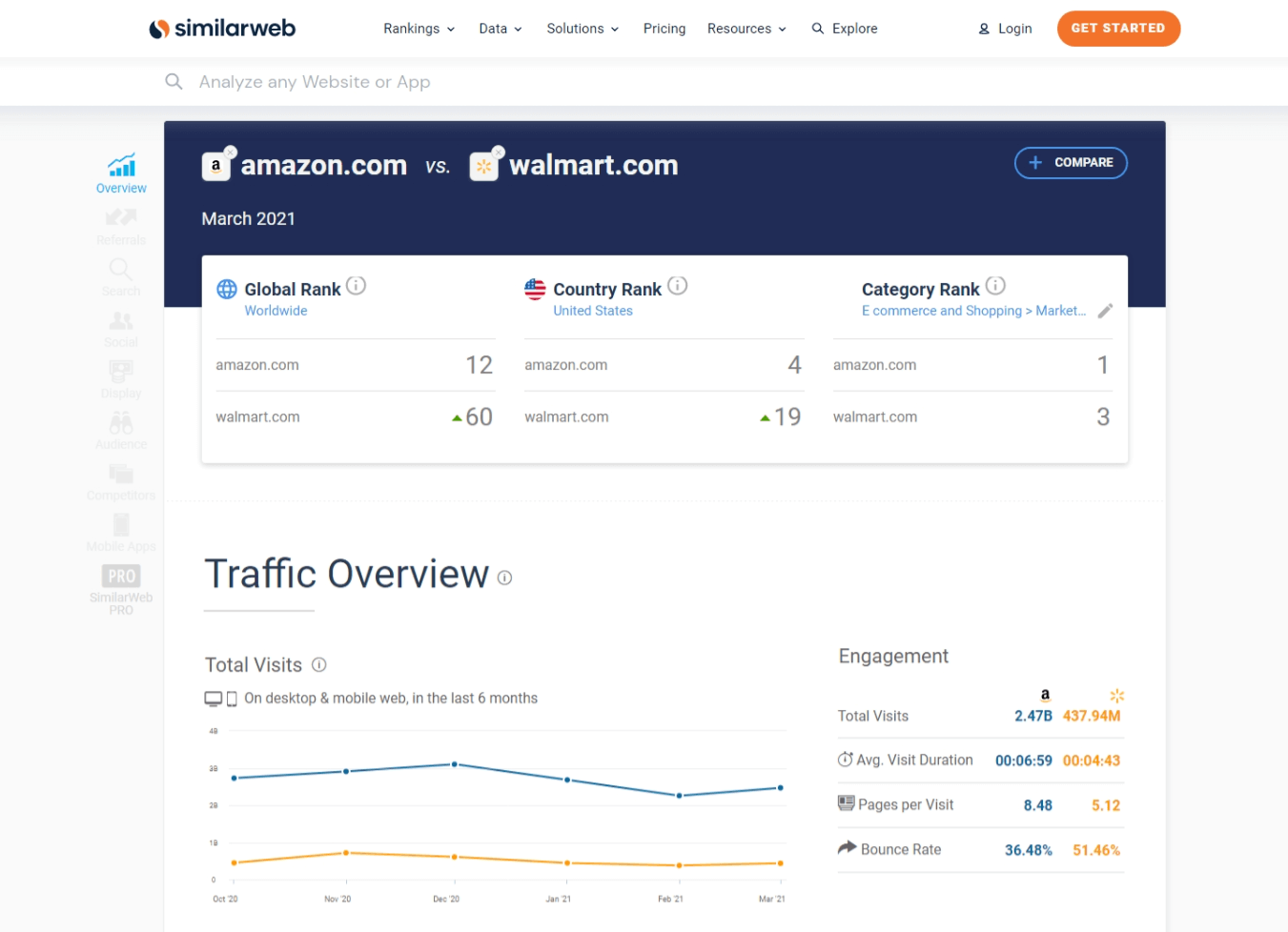Viewport: 1288px width, 932px height.
Task: Click the globe icon beside Global Rank
Action: click(x=227, y=289)
